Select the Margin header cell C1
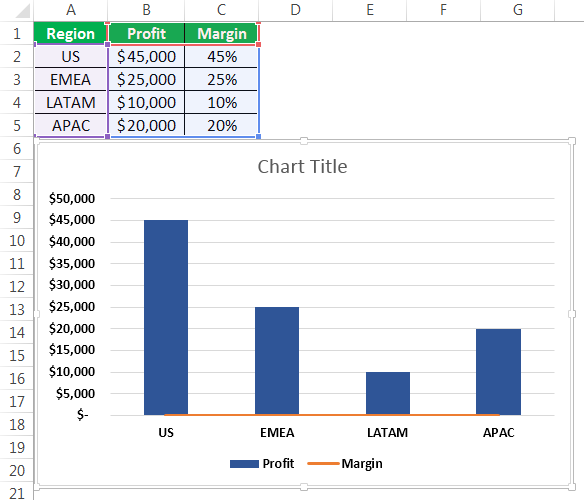 pyautogui.click(x=222, y=34)
